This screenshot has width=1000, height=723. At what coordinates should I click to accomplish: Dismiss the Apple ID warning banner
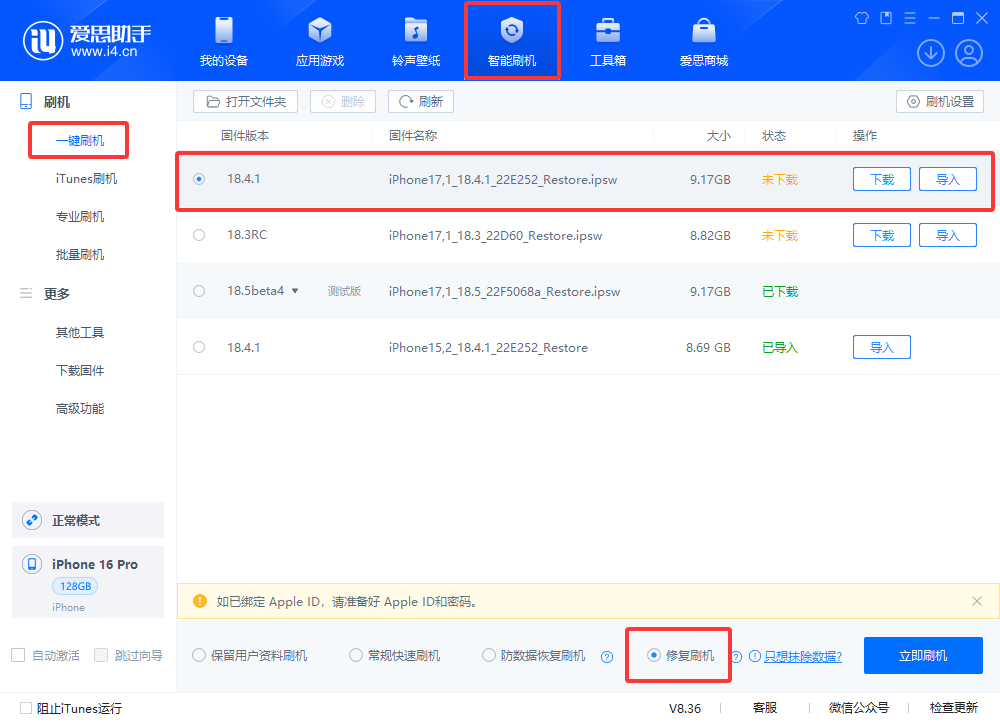click(977, 601)
